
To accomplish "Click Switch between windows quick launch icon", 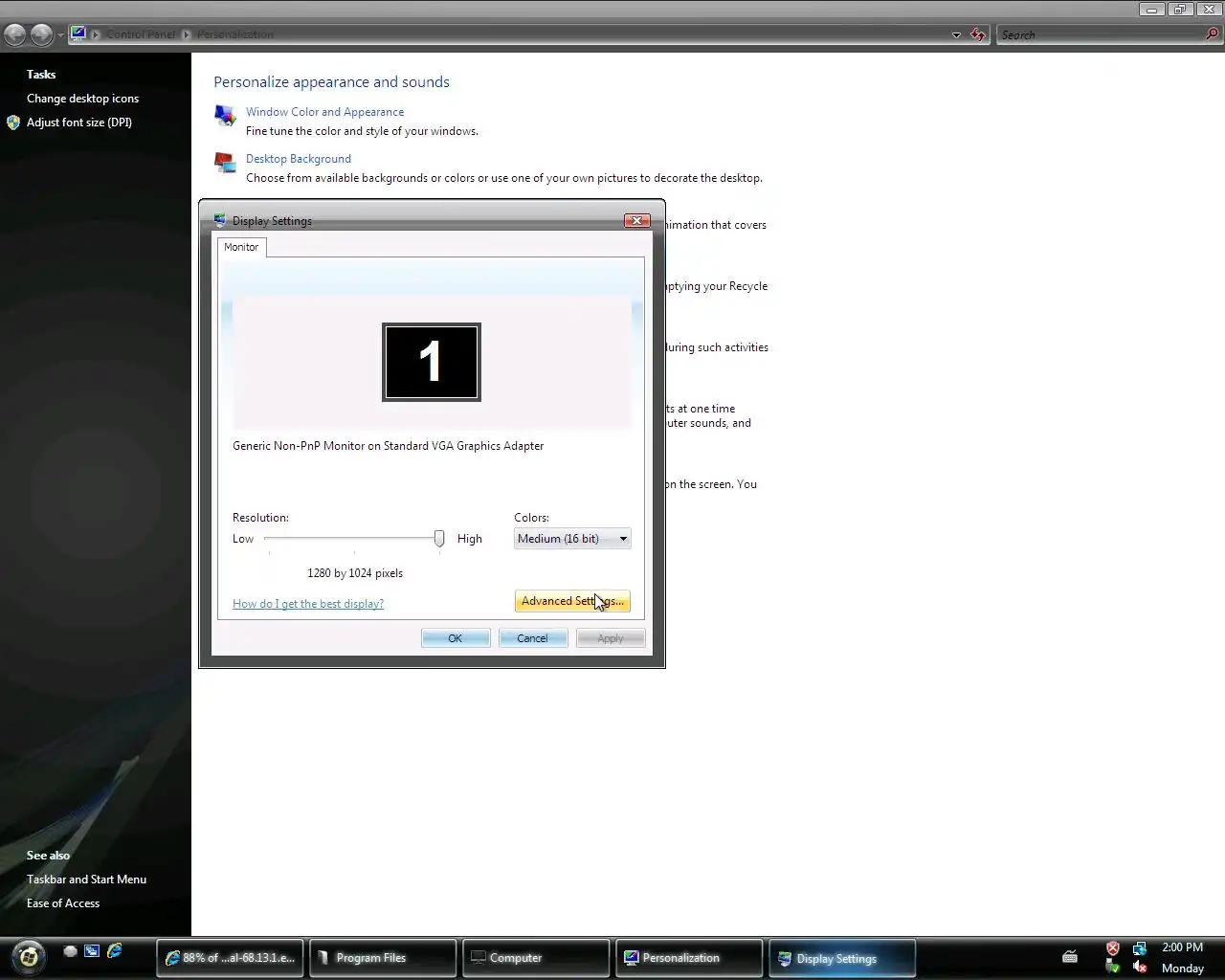I will pos(92,951).
